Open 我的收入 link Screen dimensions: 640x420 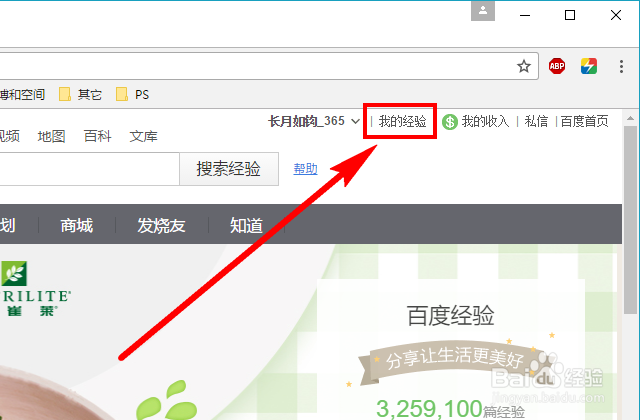point(485,121)
